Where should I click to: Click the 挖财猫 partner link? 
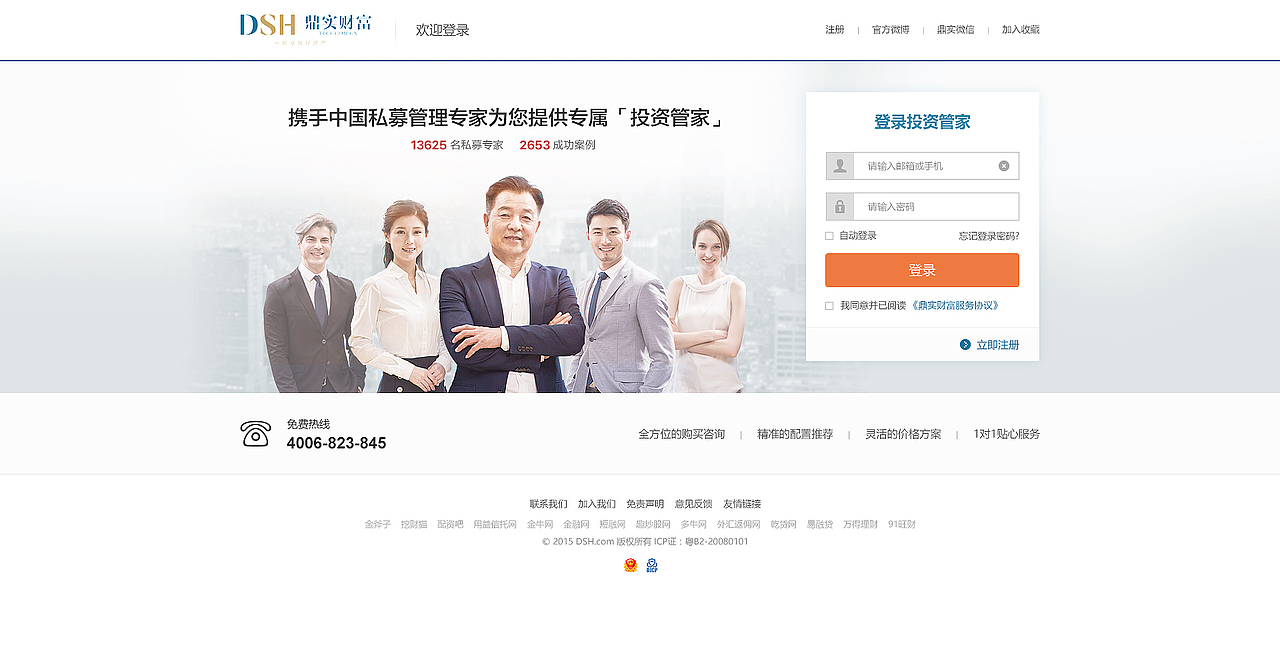(x=414, y=524)
